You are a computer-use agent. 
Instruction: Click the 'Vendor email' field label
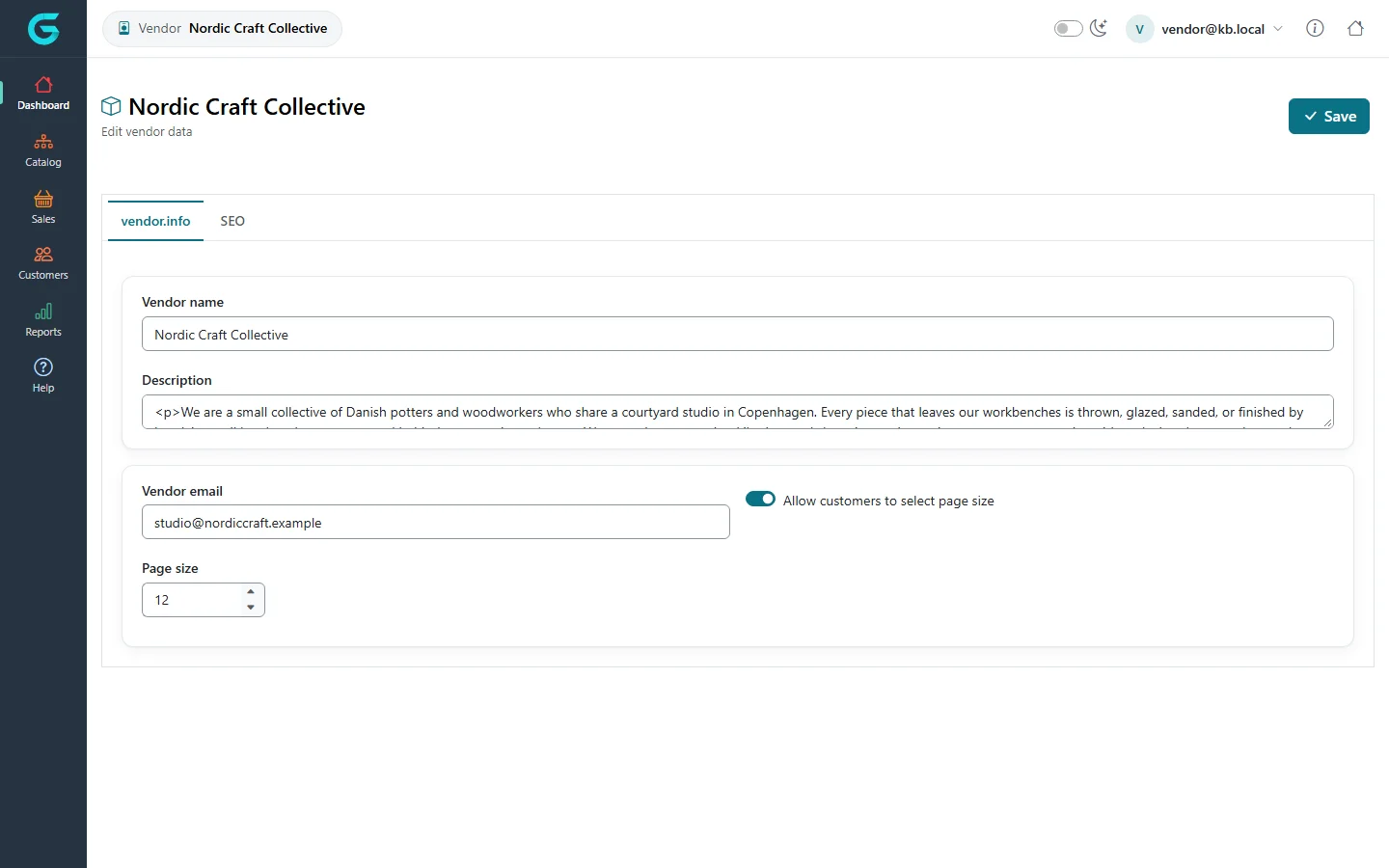tap(182, 491)
